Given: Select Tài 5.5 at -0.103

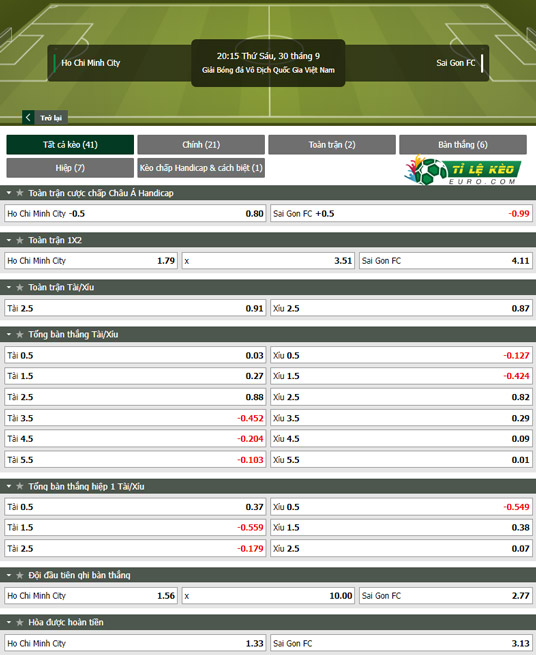Looking at the screenshot, I should pos(135,460).
